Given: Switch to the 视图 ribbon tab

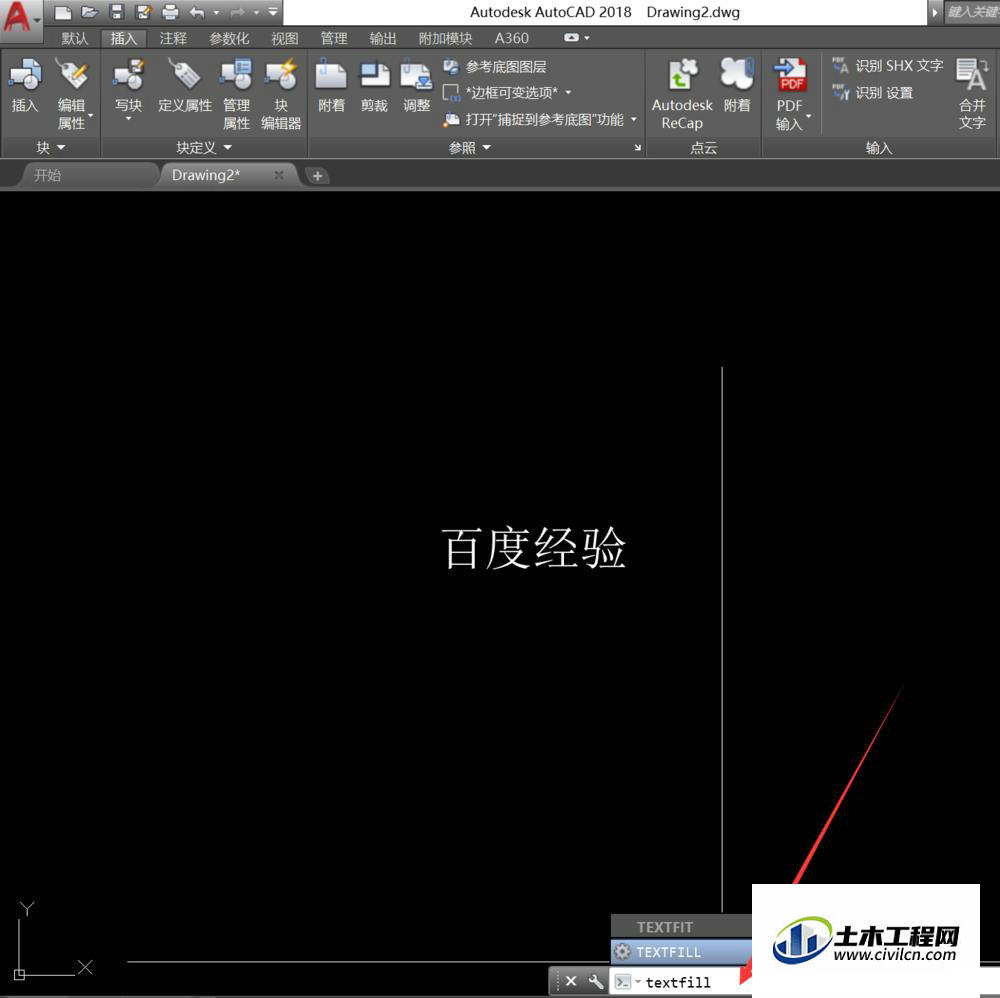Looking at the screenshot, I should point(284,38).
